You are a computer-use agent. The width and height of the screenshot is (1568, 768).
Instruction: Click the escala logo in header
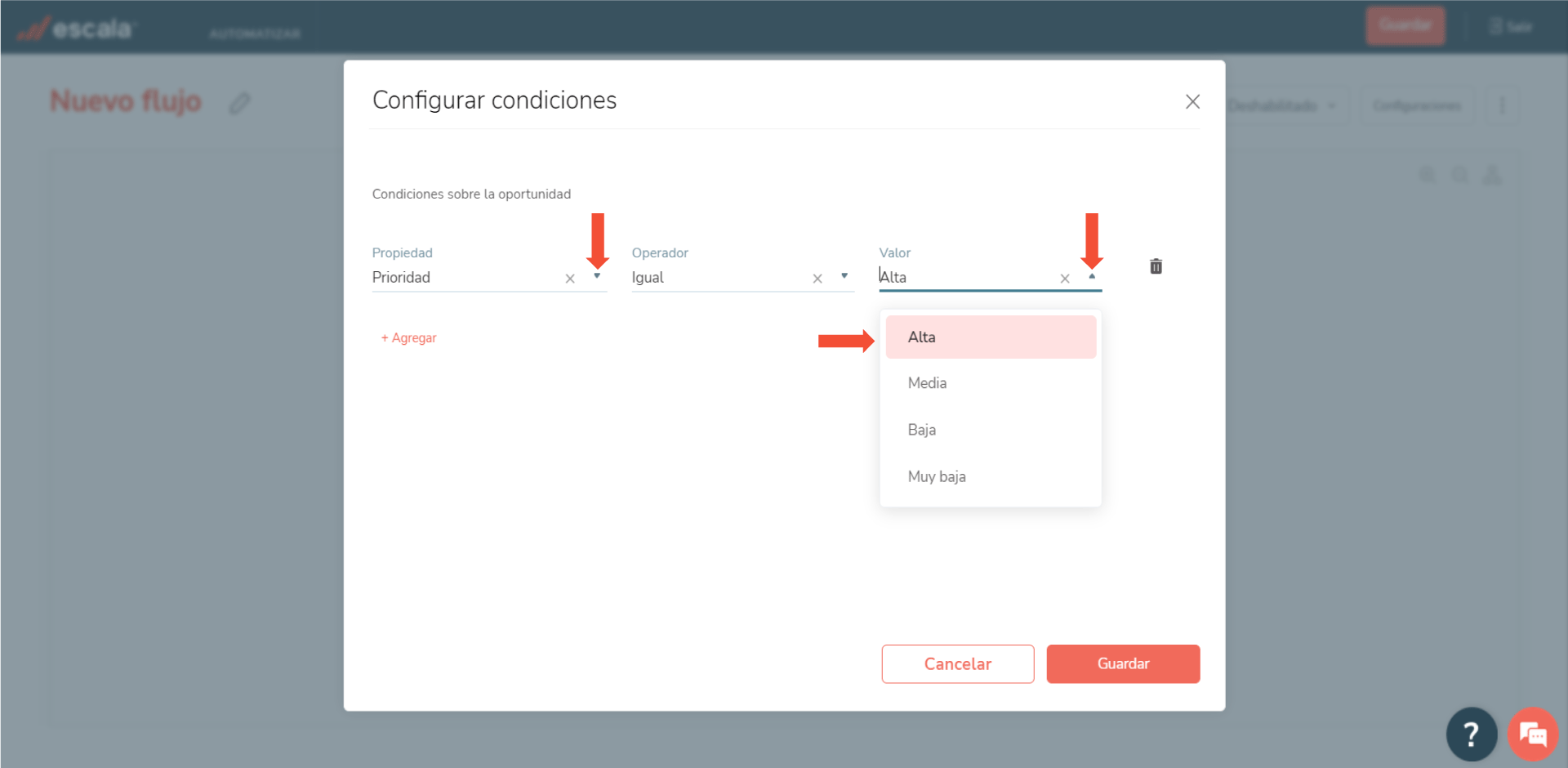76,29
